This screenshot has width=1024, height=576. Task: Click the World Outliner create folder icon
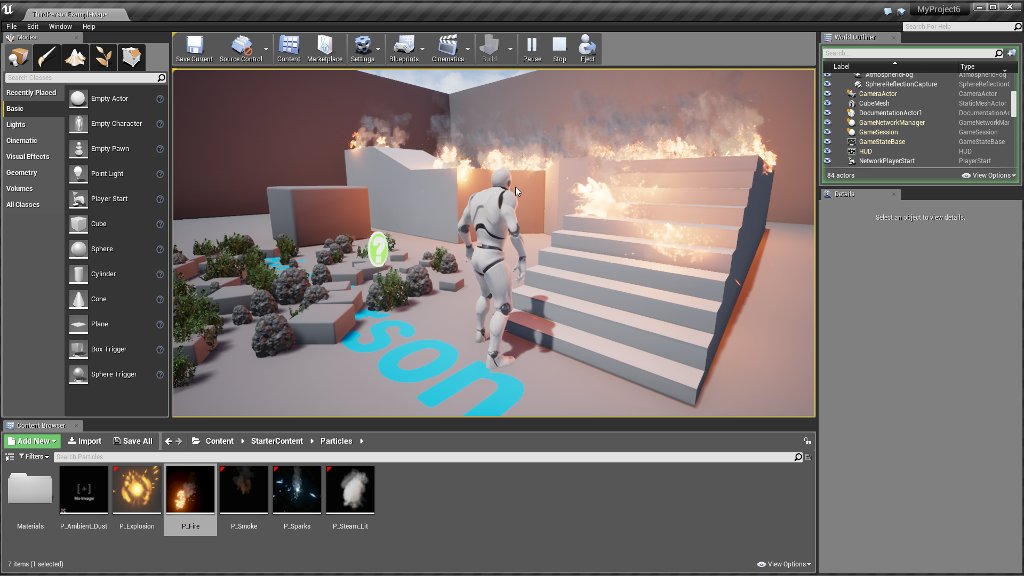click(x=1012, y=53)
